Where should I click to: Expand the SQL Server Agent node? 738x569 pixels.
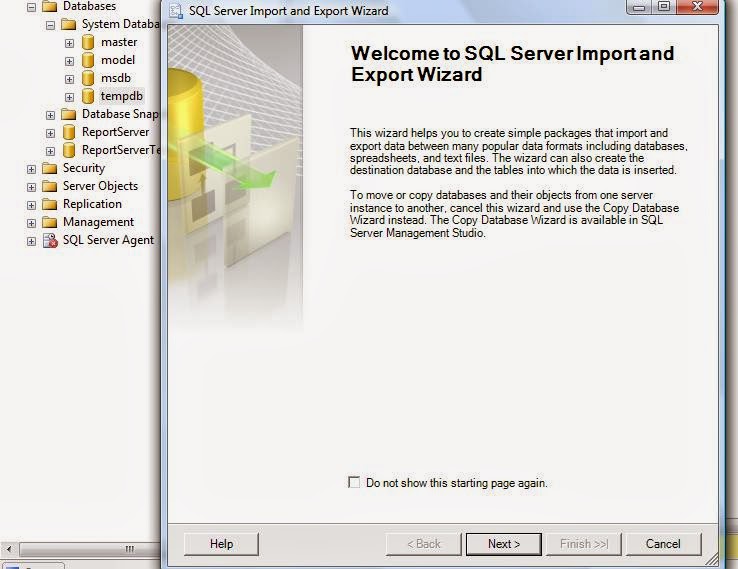coord(31,241)
